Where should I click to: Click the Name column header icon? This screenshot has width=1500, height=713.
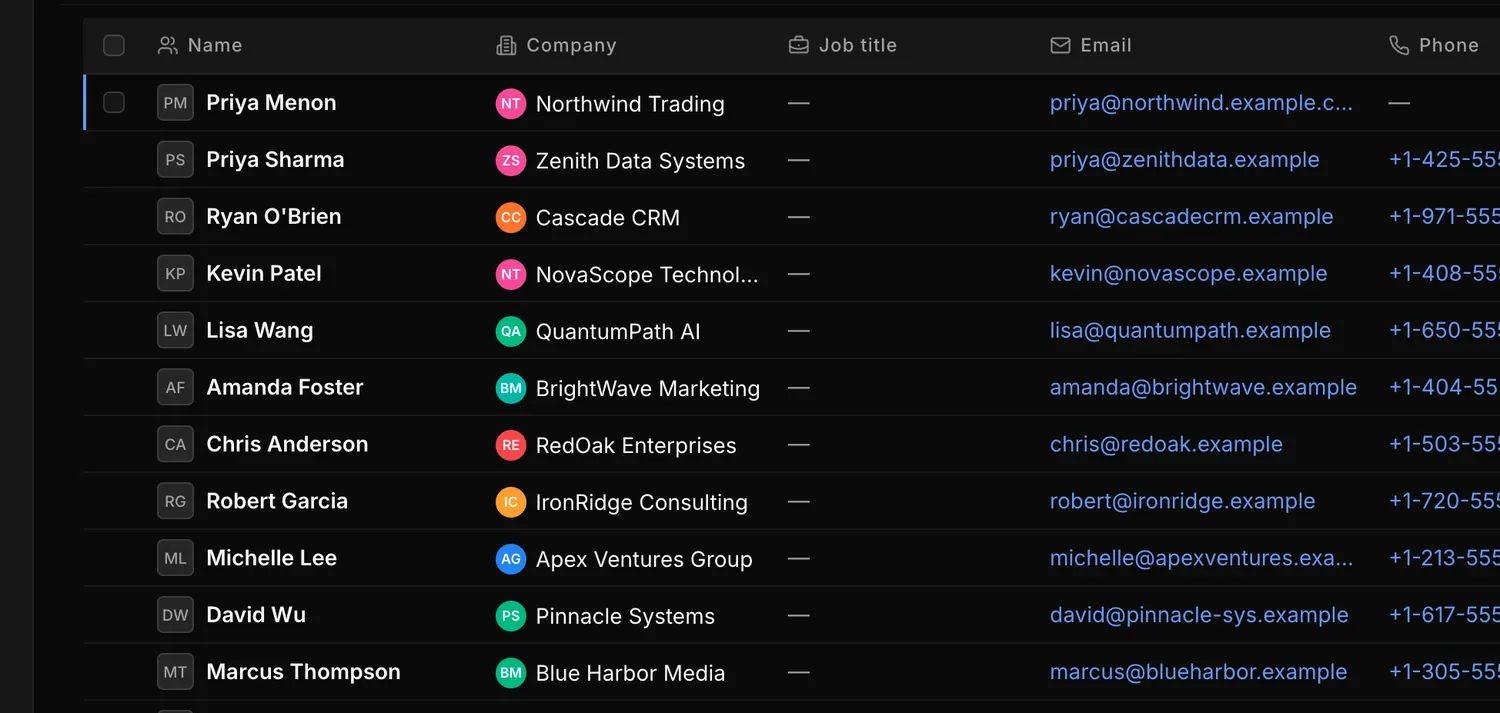tap(168, 45)
